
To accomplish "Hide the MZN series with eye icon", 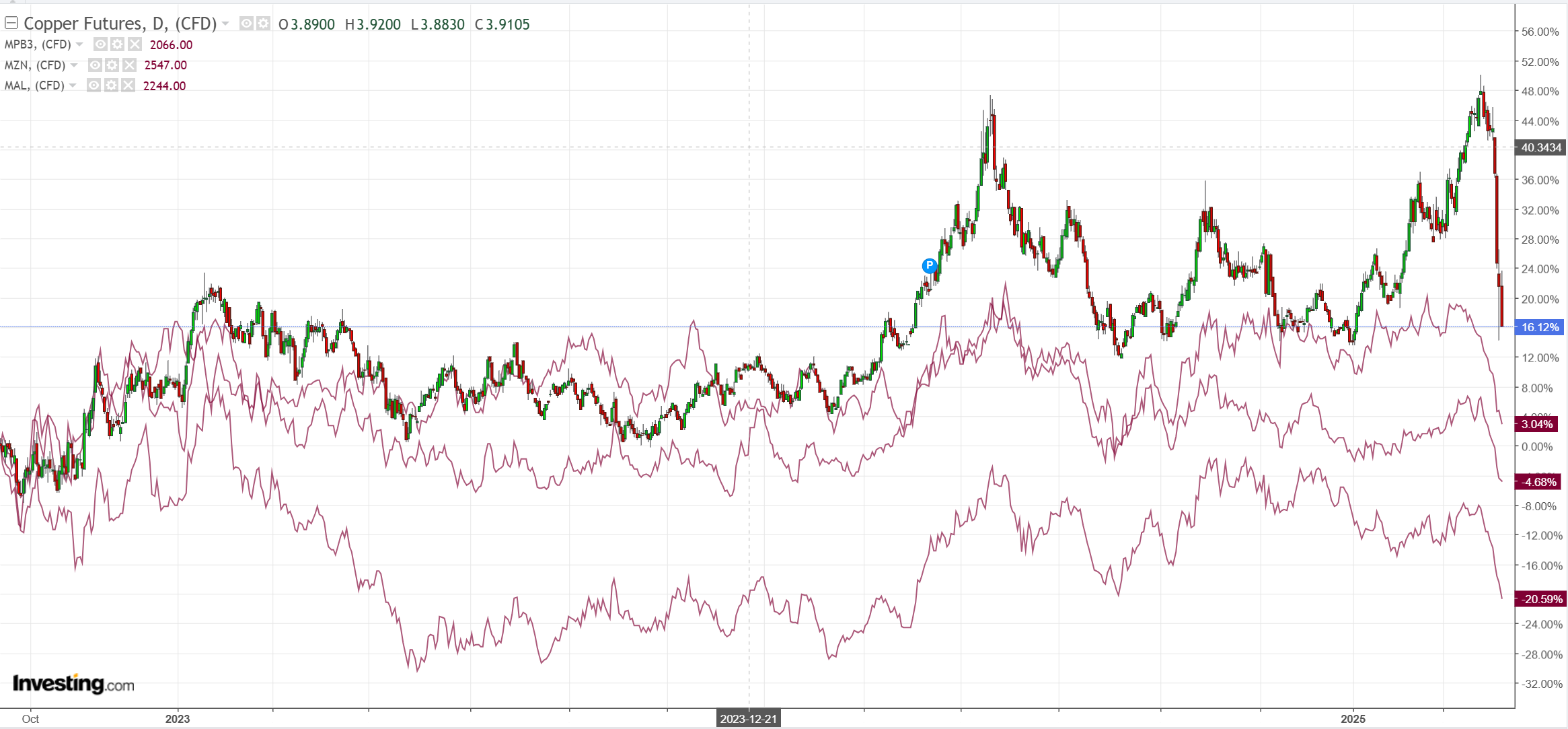I will click(x=96, y=65).
